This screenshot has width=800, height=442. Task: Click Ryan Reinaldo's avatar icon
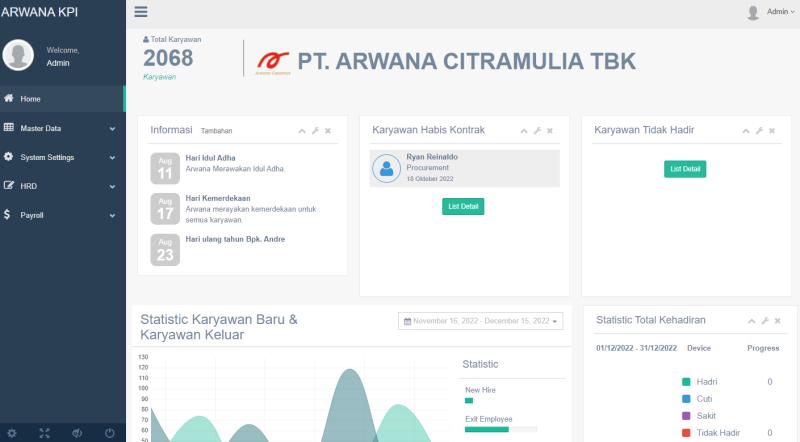[x=386, y=168]
